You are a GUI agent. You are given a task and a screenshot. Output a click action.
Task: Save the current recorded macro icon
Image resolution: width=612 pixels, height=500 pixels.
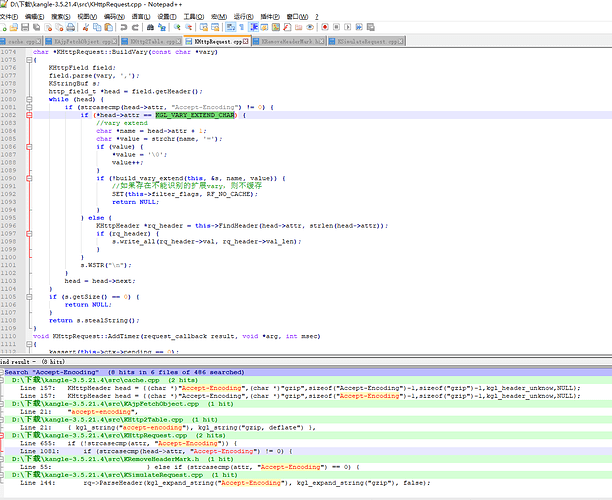pos(371,27)
